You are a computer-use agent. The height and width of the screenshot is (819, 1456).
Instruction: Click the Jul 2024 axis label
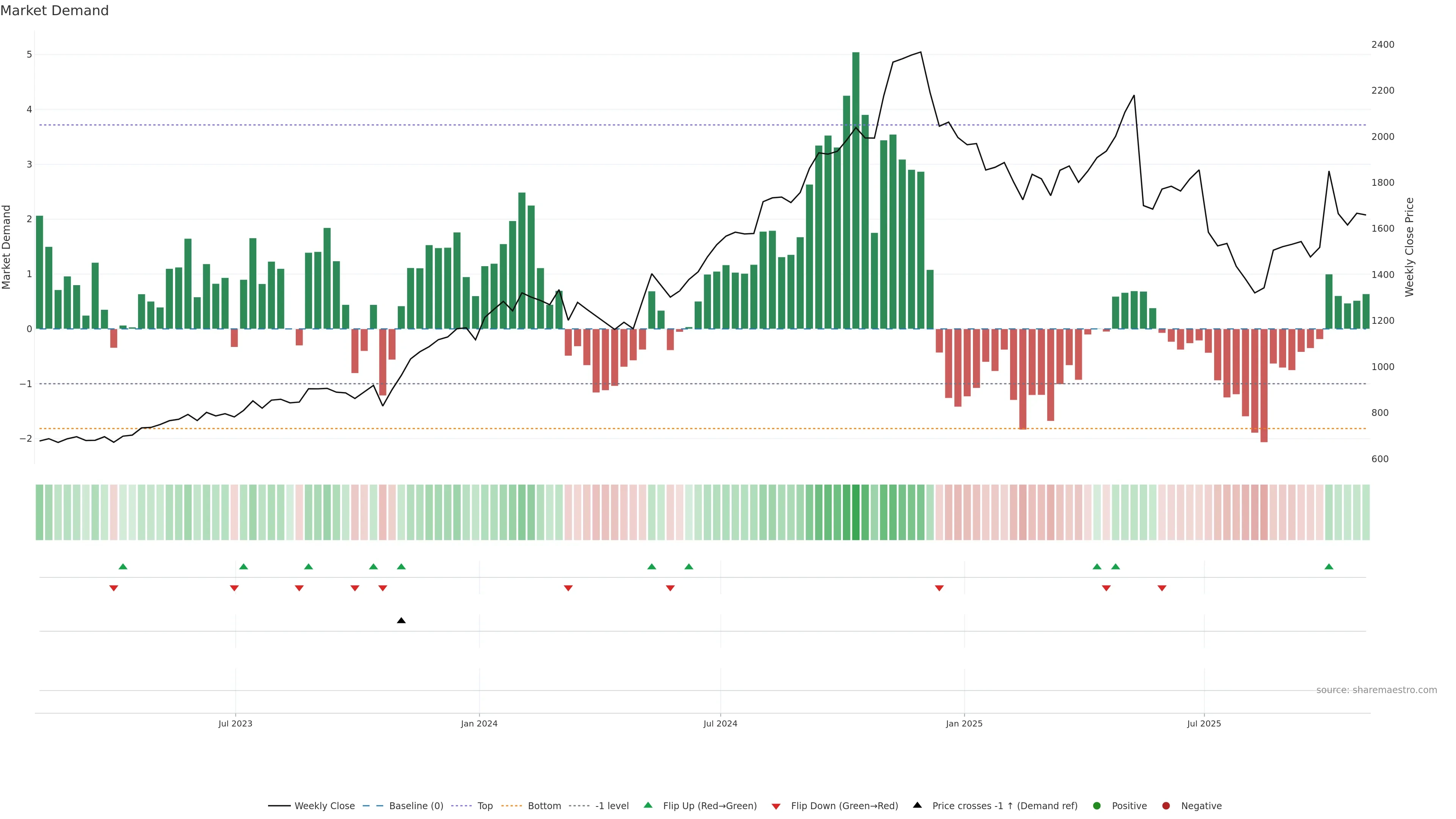(720, 723)
